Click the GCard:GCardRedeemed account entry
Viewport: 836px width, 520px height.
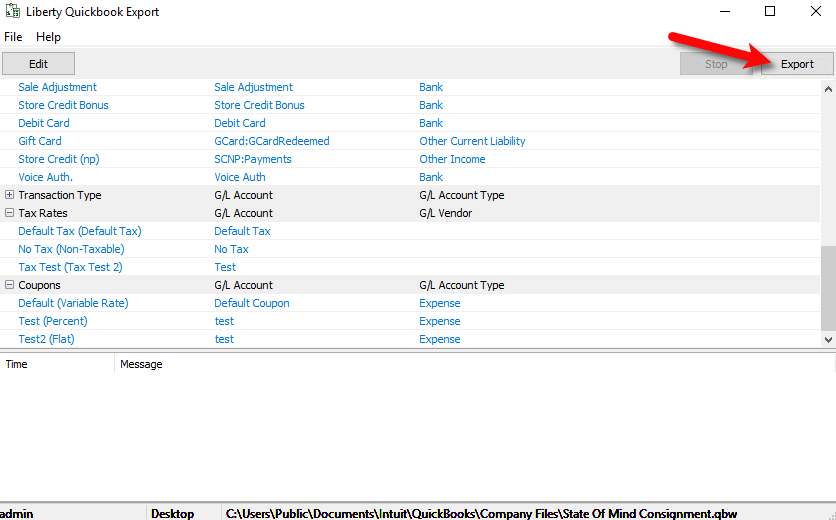(x=271, y=141)
